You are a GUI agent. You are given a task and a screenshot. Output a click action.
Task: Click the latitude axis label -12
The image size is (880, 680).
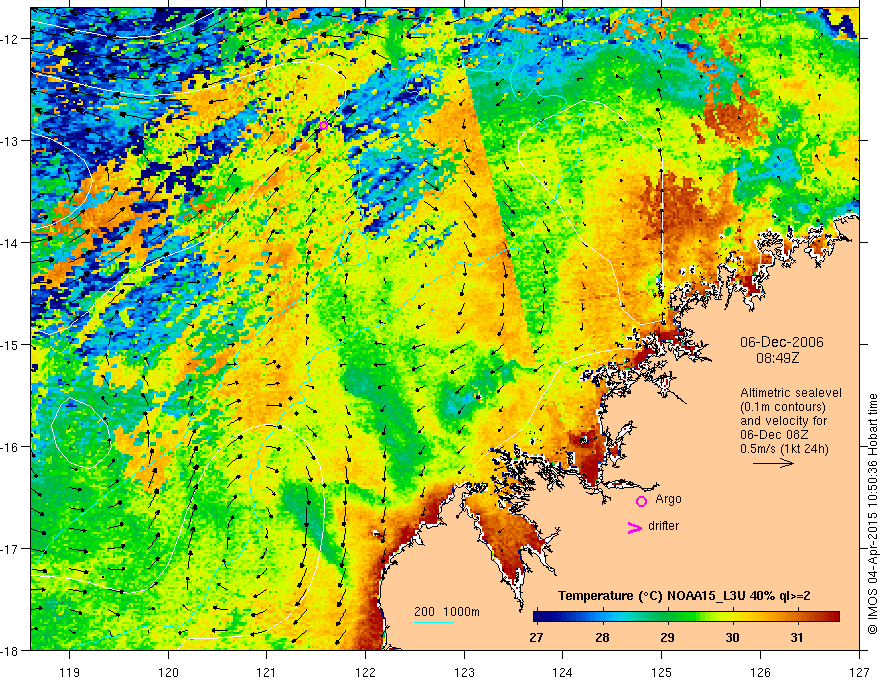tap(12, 39)
